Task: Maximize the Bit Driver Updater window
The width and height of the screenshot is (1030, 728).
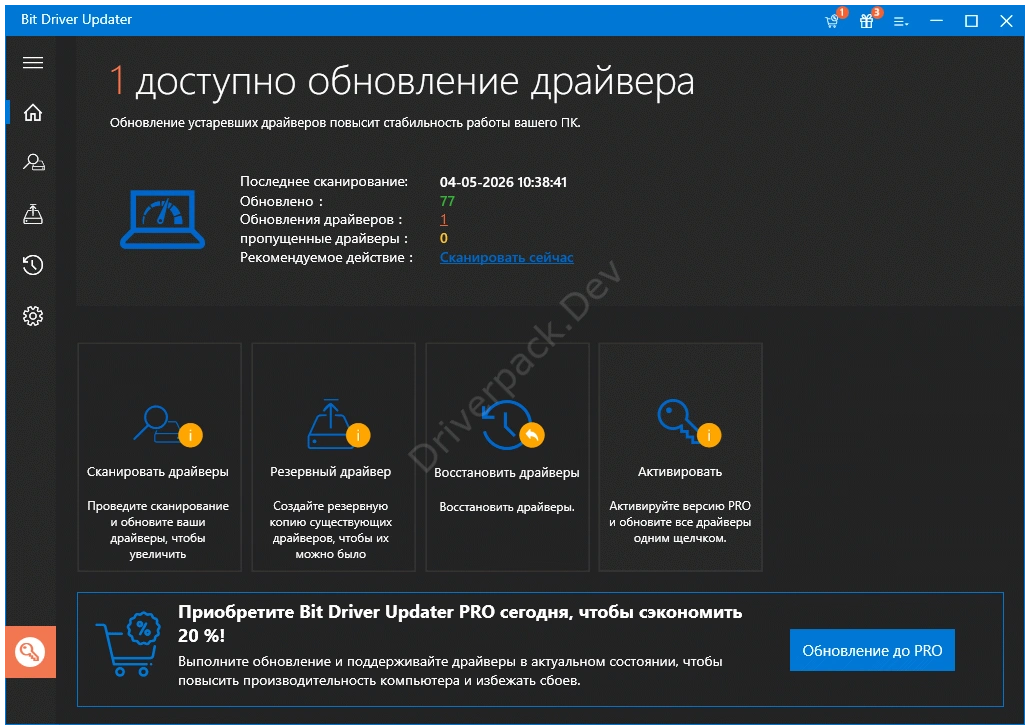Action: coord(972,20)
